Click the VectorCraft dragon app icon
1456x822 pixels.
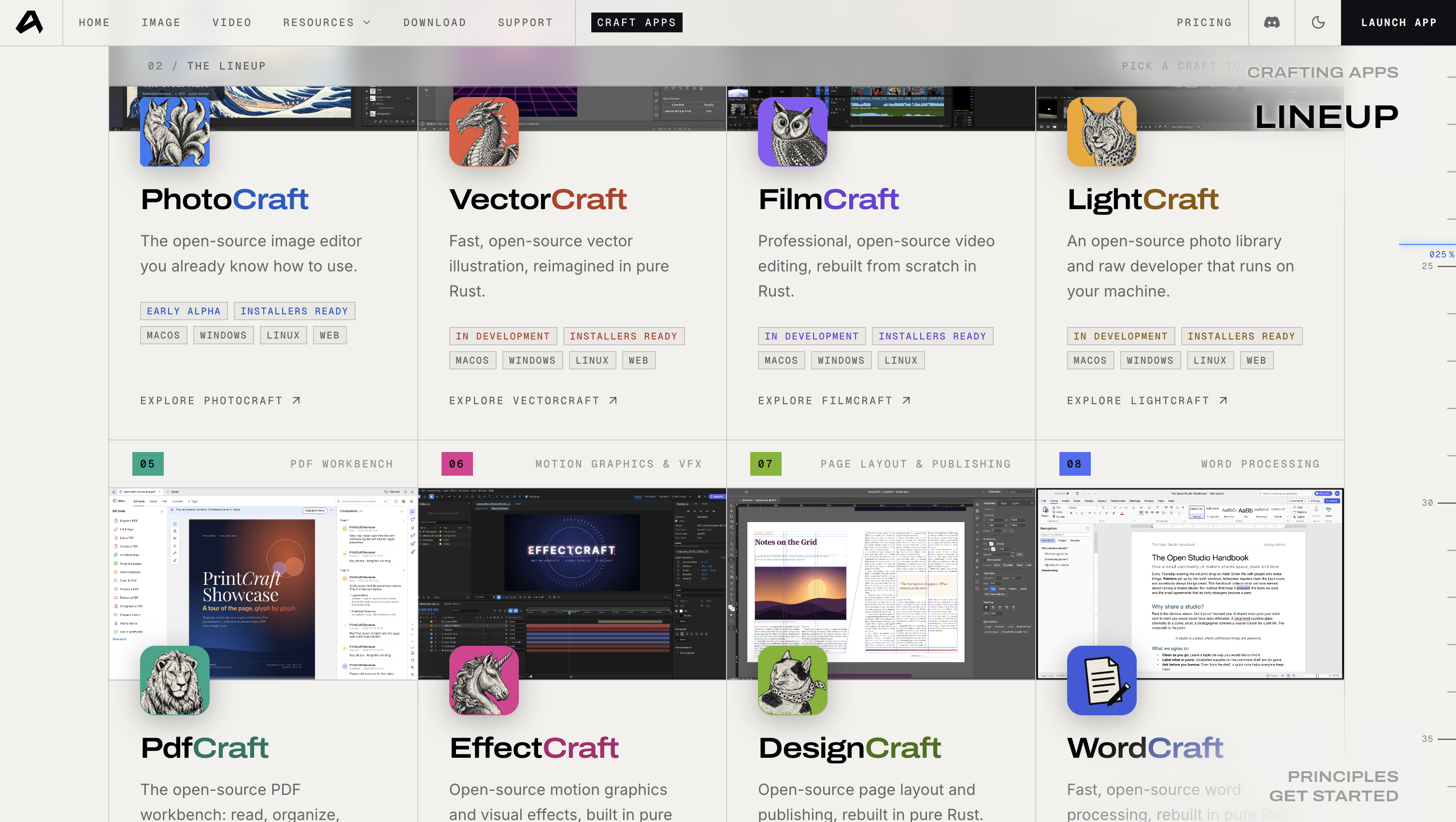coord(484,132)
